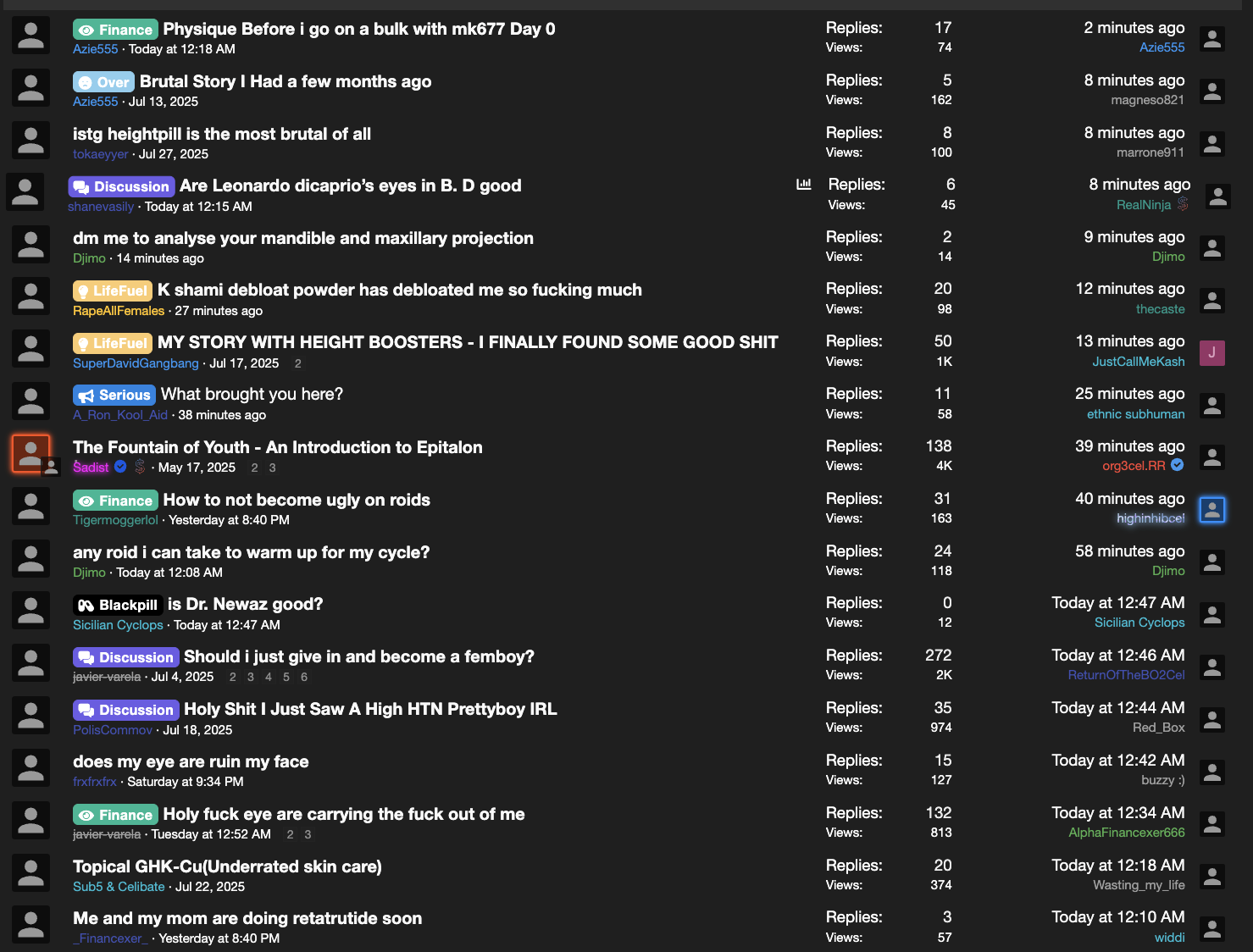Open page 6 of femboy thread

(x=304, y=677)
